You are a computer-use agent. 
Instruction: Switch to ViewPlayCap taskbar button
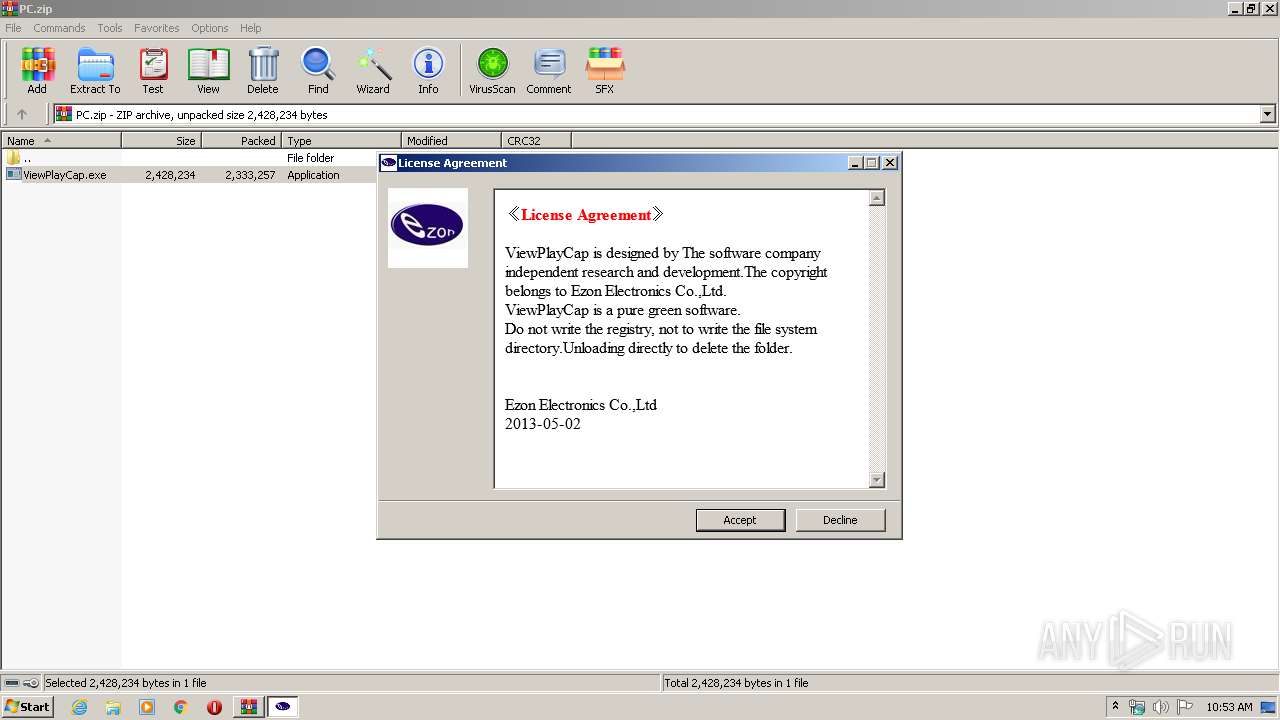(x=283, y=707)
